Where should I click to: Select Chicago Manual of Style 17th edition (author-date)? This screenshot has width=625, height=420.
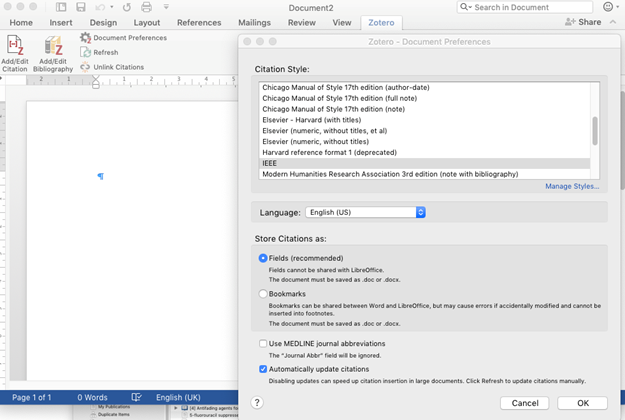click(424, 87)
